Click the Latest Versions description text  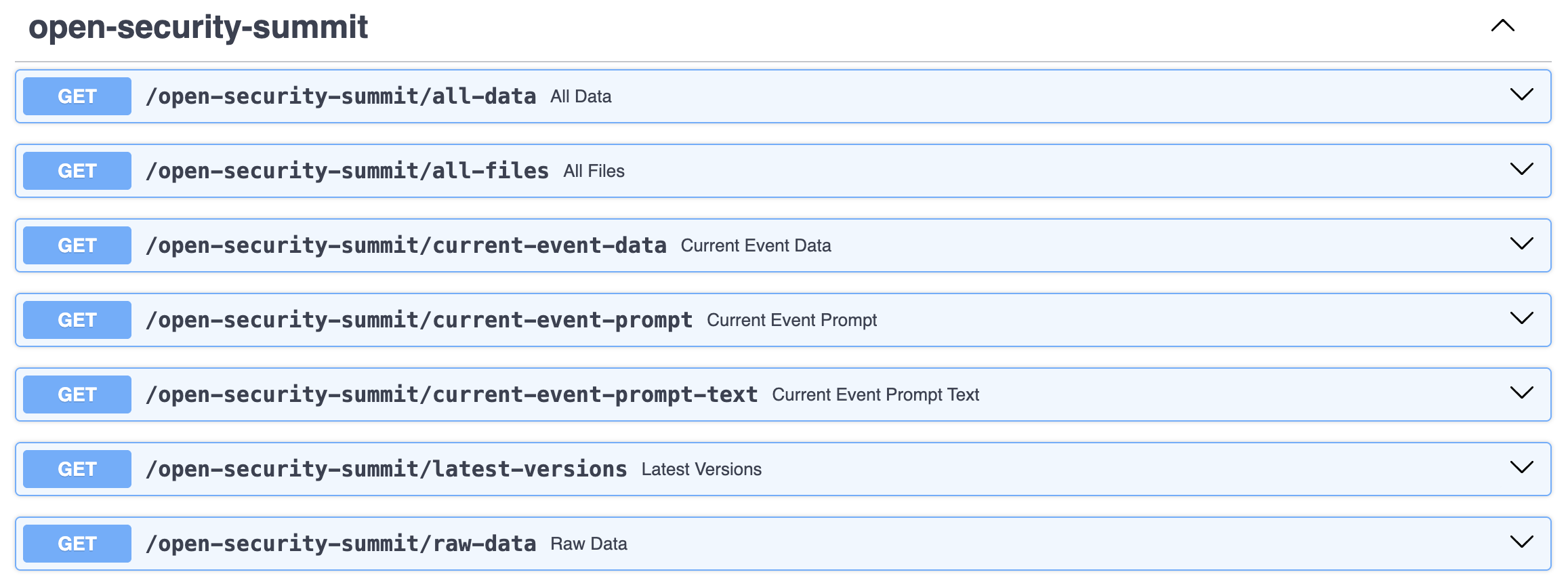click(x=701, y=469)
